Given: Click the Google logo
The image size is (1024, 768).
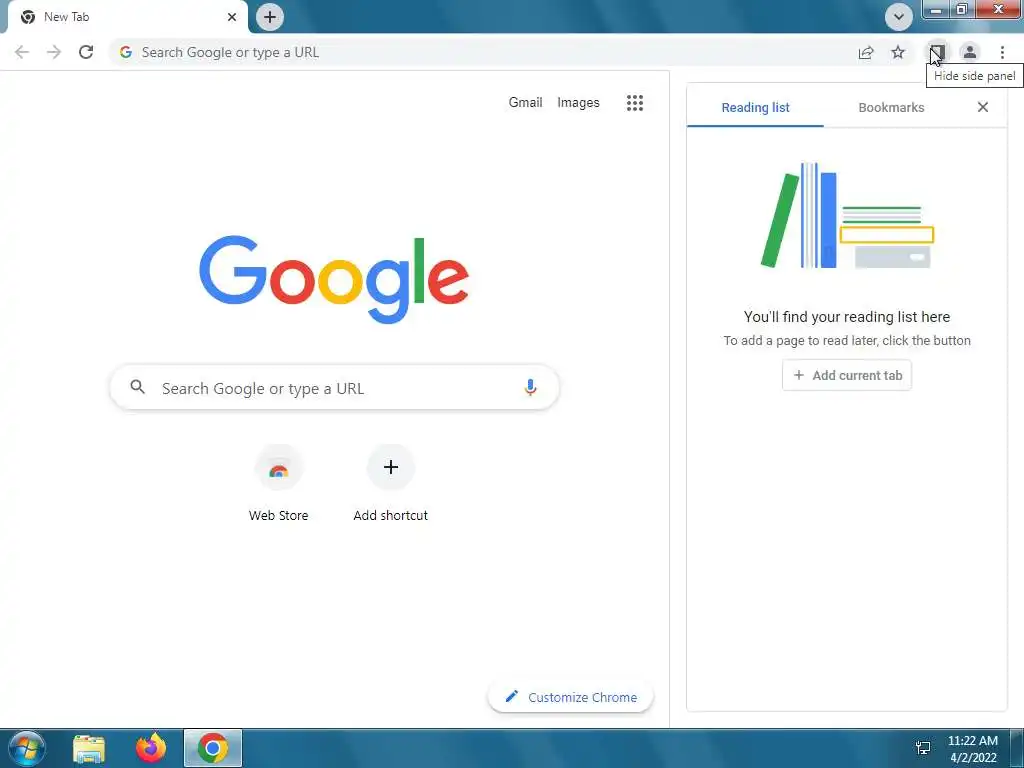Looking at the screenshot, I should [x=334, y=280].
